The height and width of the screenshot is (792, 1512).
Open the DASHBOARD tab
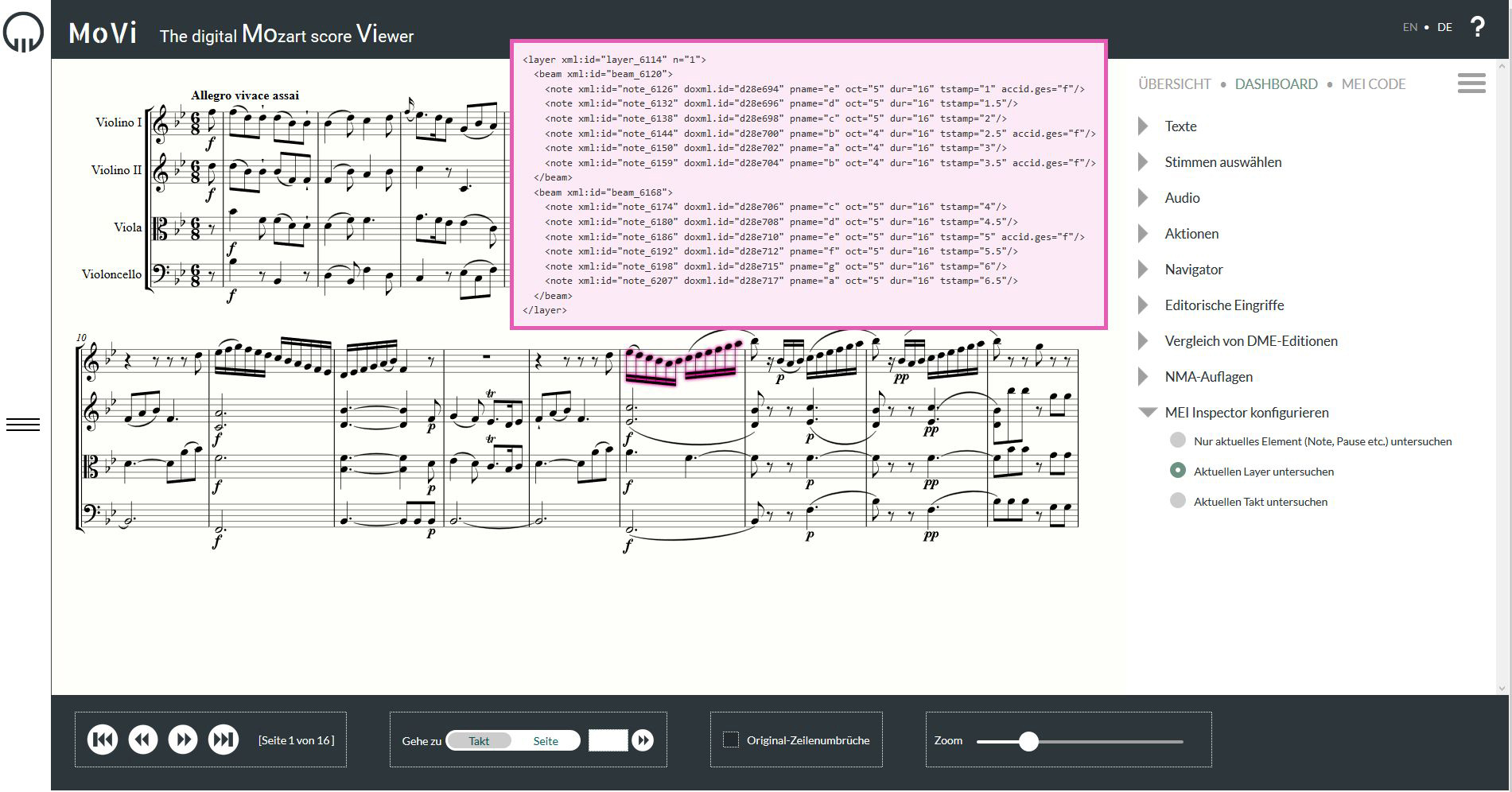1276,84
